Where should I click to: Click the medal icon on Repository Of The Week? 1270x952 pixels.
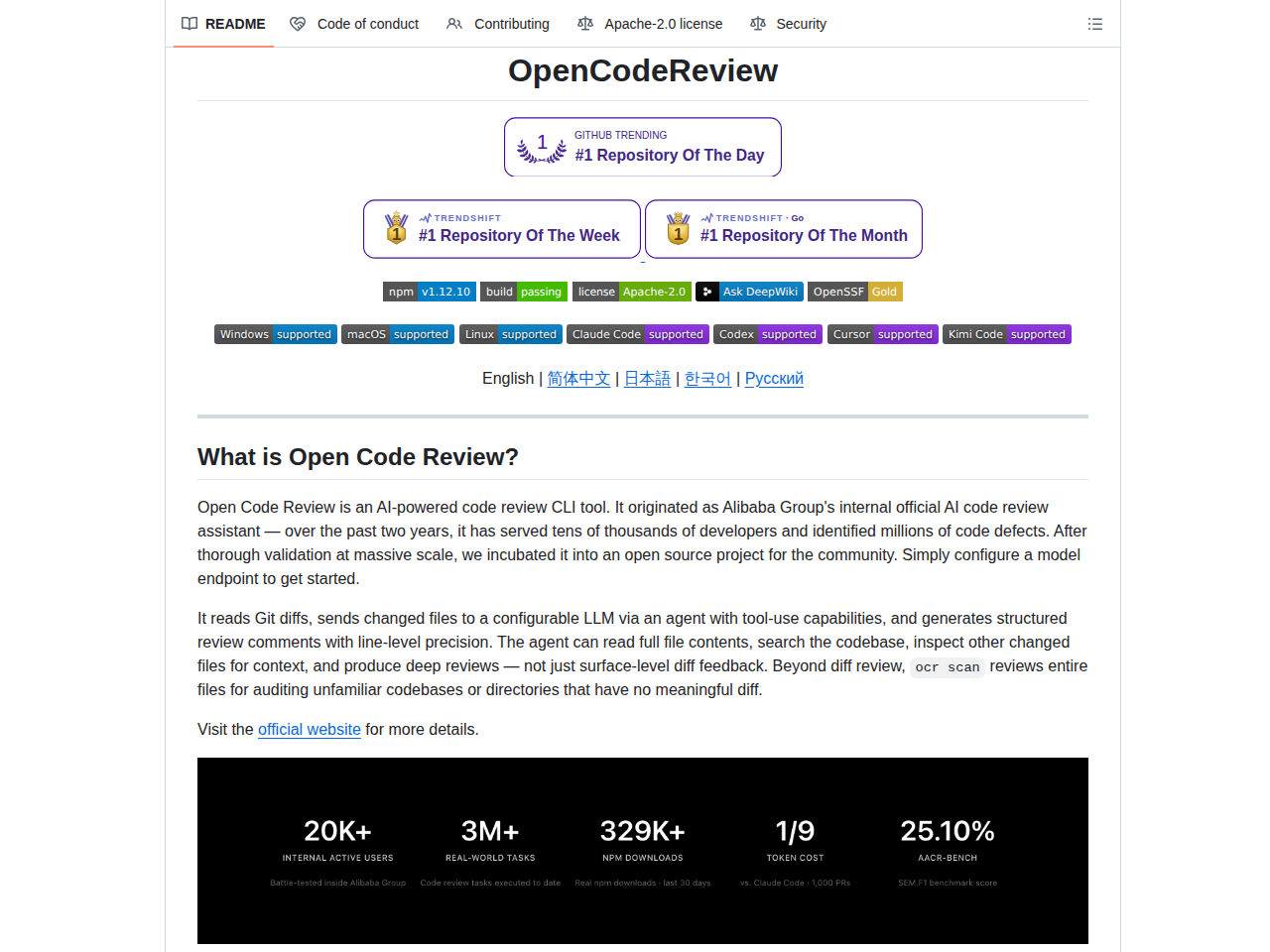click(397, 228)
